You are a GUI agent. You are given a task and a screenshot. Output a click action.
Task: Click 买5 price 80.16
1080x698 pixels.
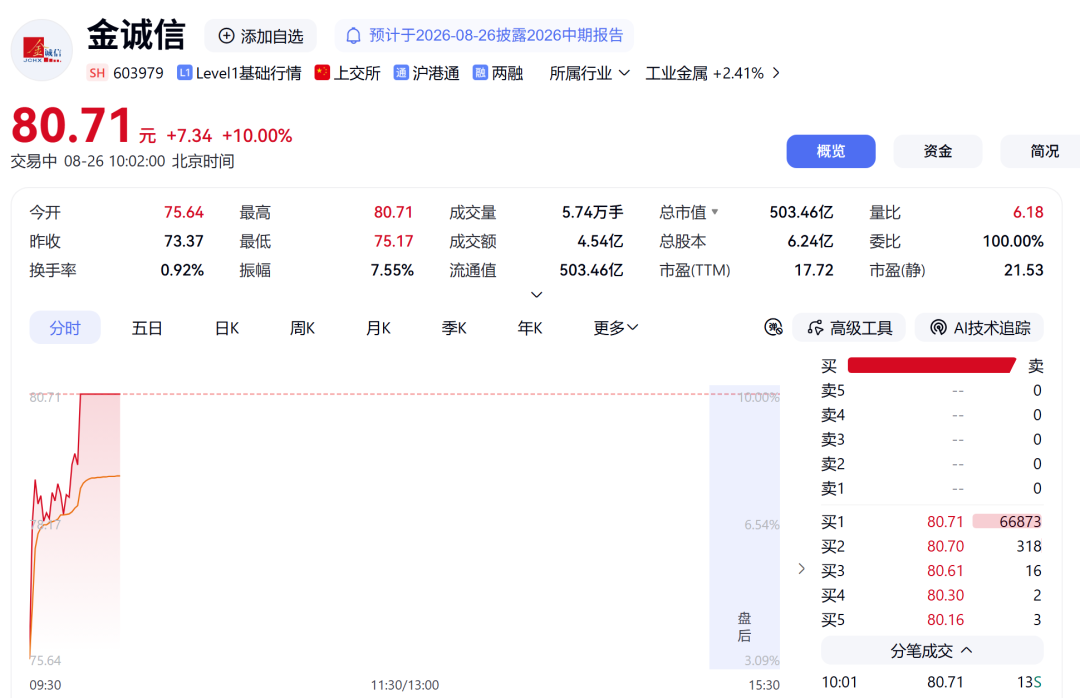(945, 619)
